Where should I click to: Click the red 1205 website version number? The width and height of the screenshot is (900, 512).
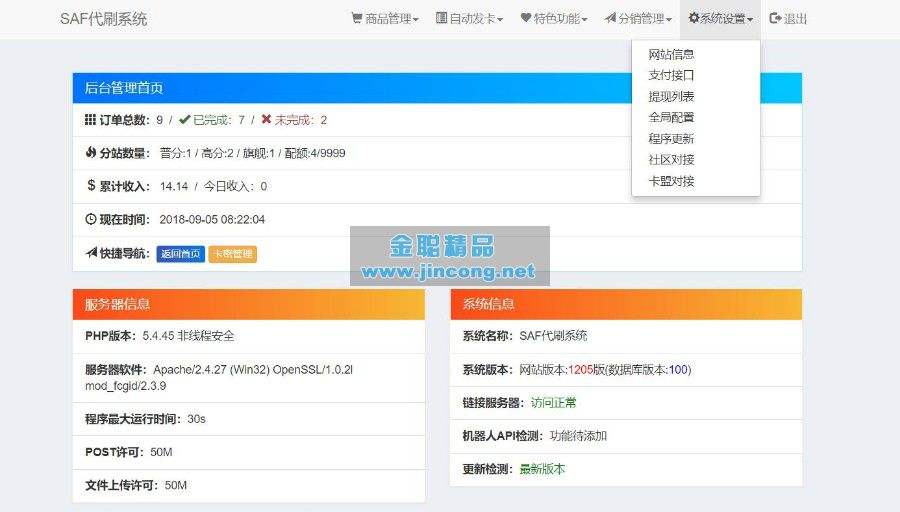coord(580,370)
